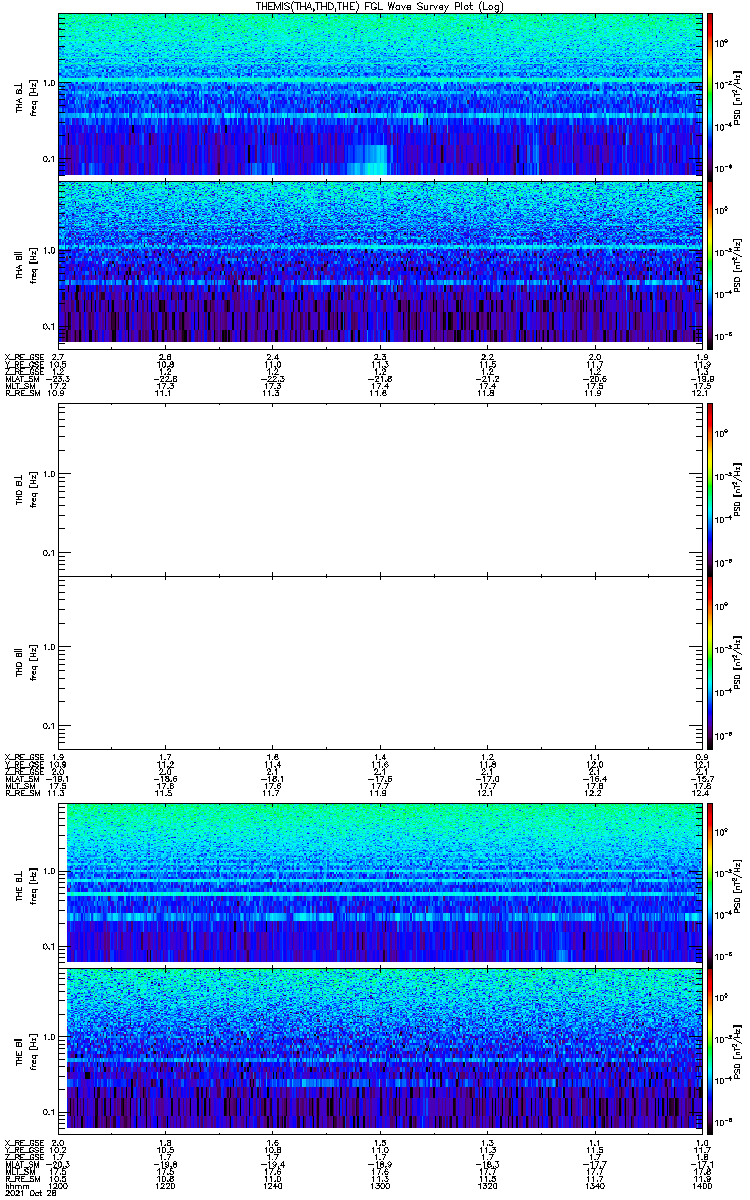Click the MLAT_SM value -19.1 under the THD panels
Viewport: 750px width, 1200px height.
(59, 779)
